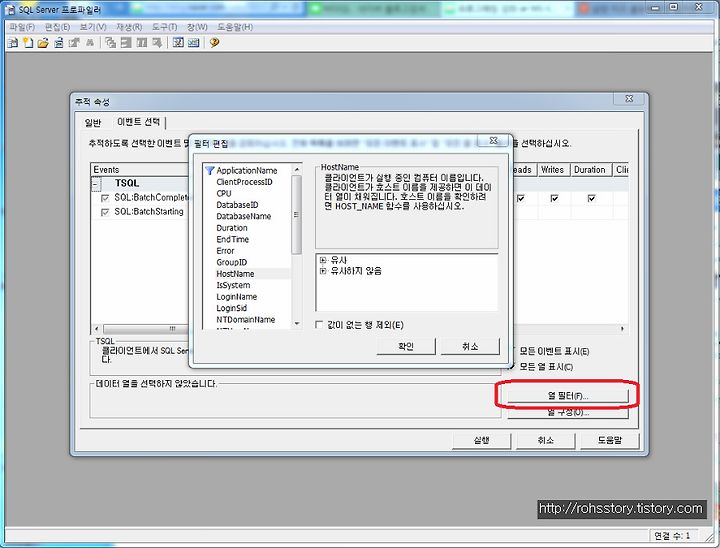This screenshot has height=548, width=720.
Task: Open the 창(W) menu
Action: click(x=197, y=27)
